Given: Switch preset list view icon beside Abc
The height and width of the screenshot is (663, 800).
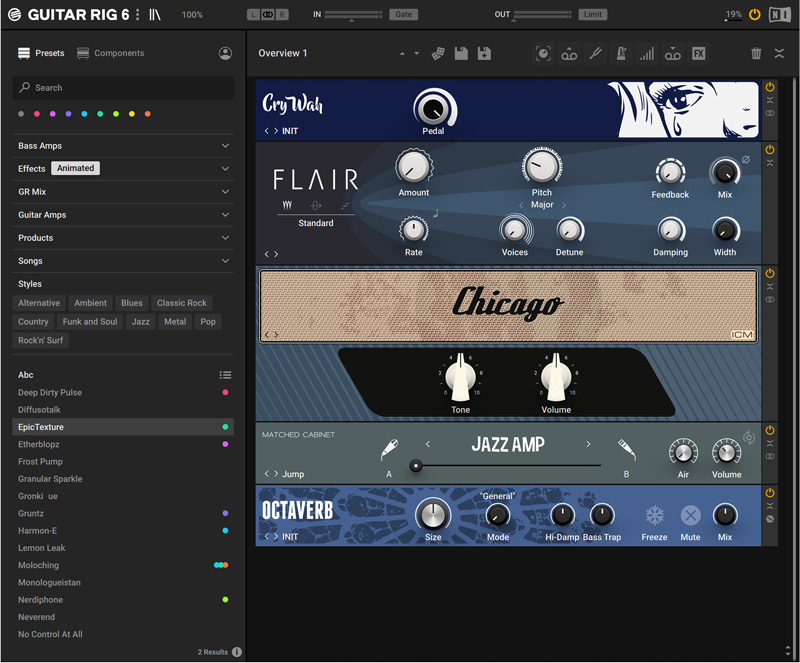Looking at the screenshot, I should click(225, 375).
